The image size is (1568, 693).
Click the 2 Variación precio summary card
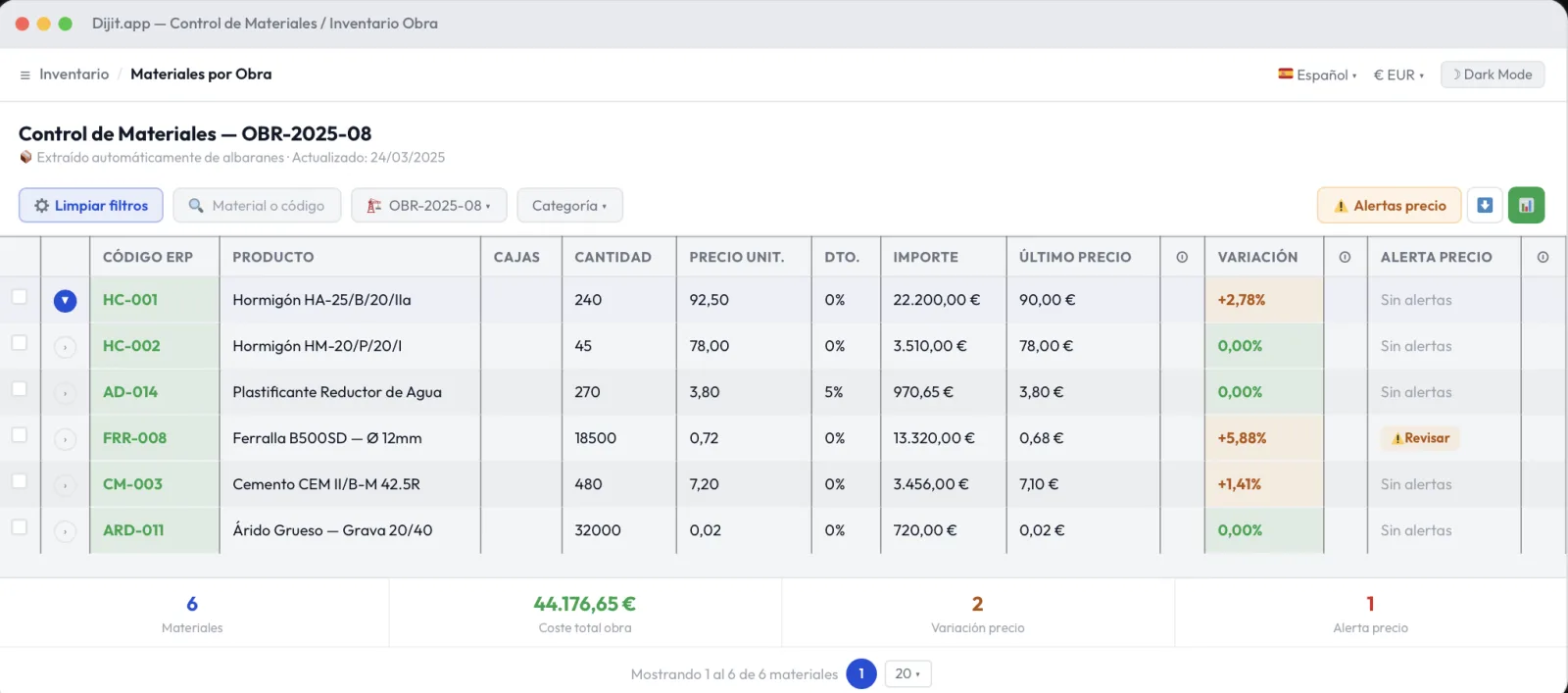[x=978, y=613]
